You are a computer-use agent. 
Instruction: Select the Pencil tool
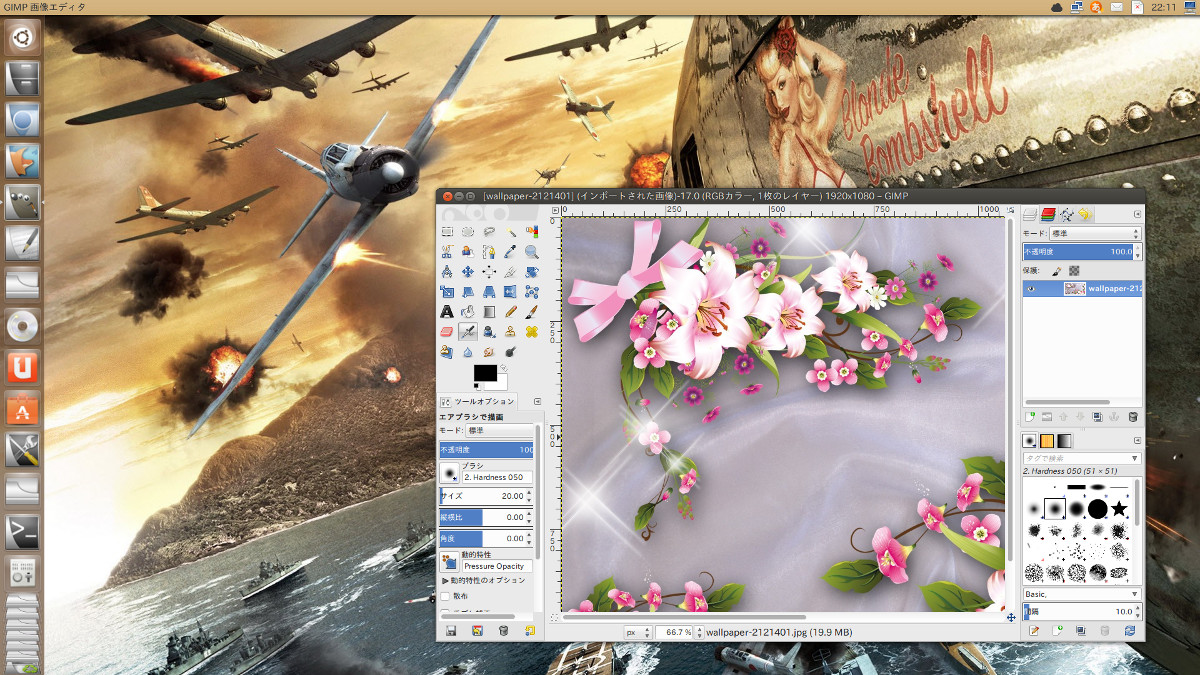click(510, 312)
